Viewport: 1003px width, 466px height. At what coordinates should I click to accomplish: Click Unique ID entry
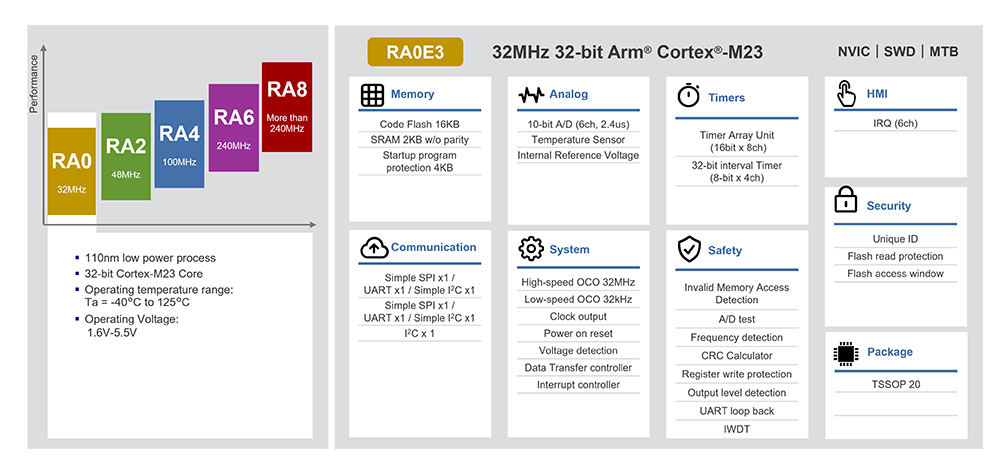click(x=896, y=239)
